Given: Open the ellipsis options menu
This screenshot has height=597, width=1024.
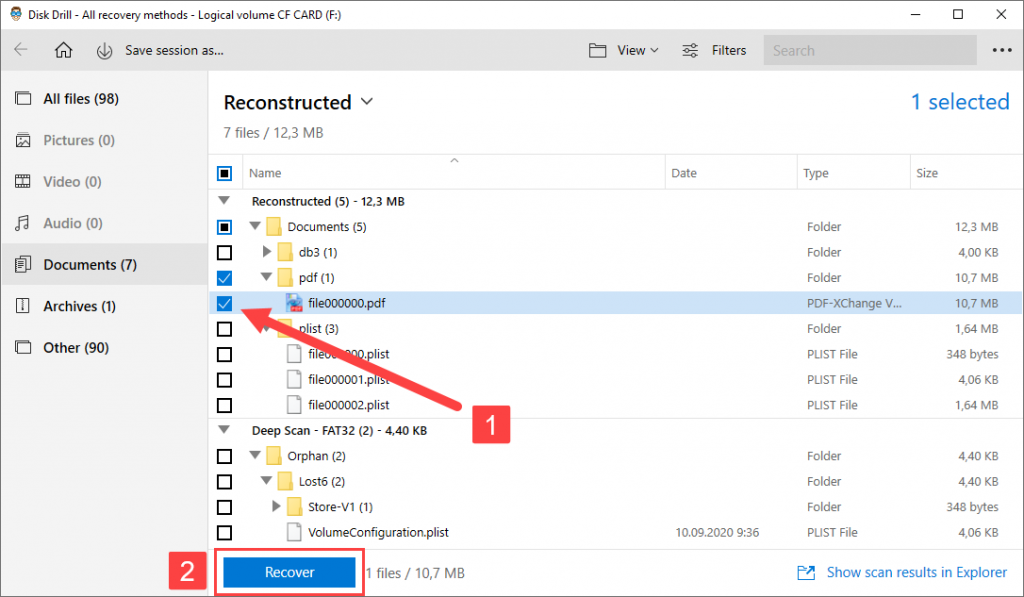Looking at the screenshot, I should [x=1003, y=50].
